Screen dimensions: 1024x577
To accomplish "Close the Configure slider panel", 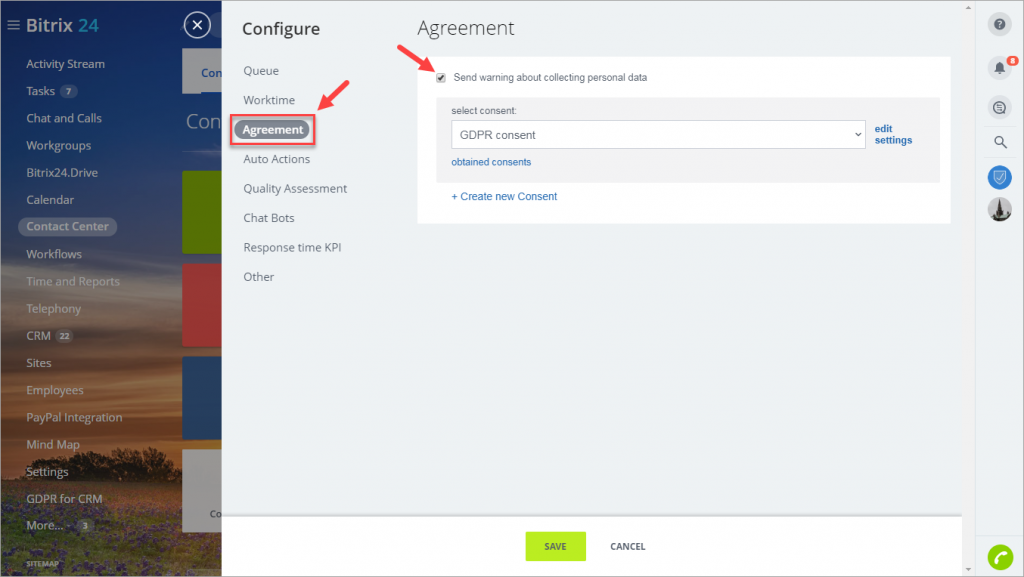I will coord(197,25).
